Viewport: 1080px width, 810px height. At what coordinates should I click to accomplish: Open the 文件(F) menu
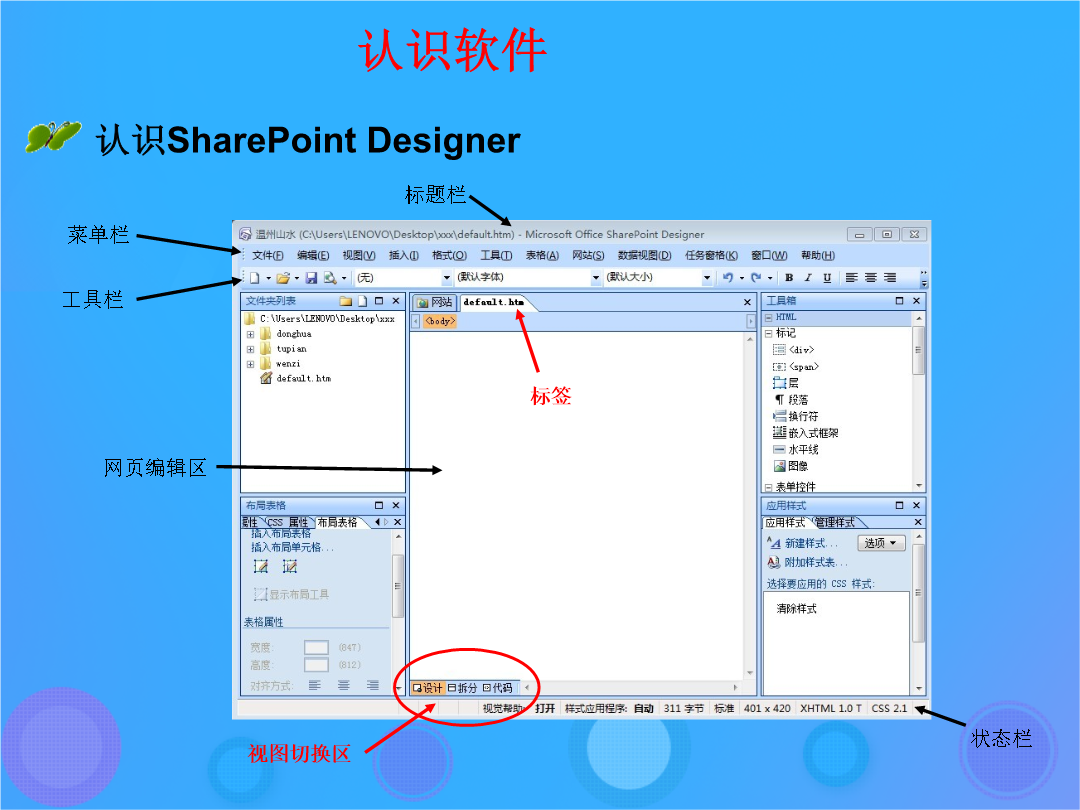268,256
